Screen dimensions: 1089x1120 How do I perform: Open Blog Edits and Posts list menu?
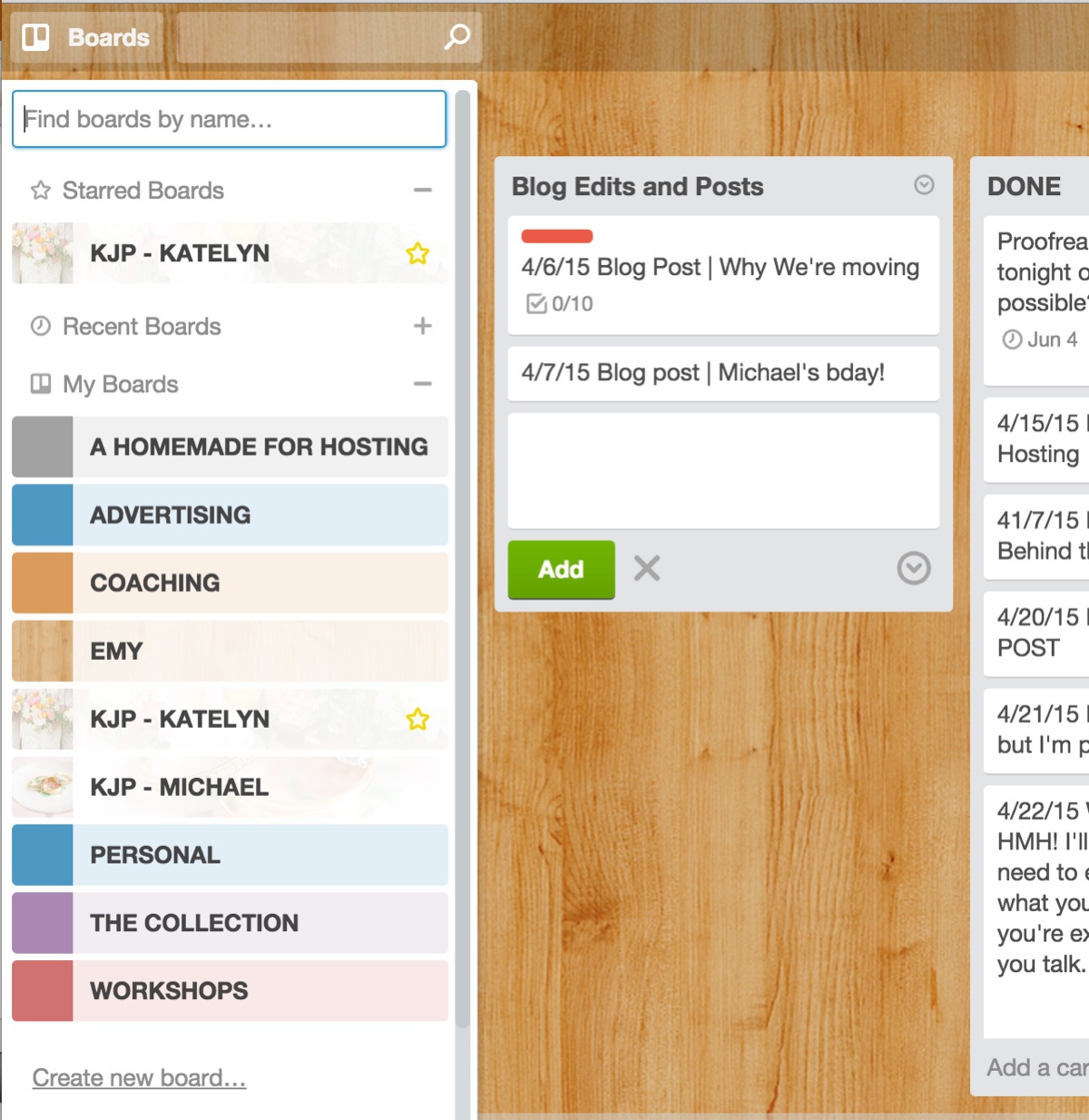[924, 185]
